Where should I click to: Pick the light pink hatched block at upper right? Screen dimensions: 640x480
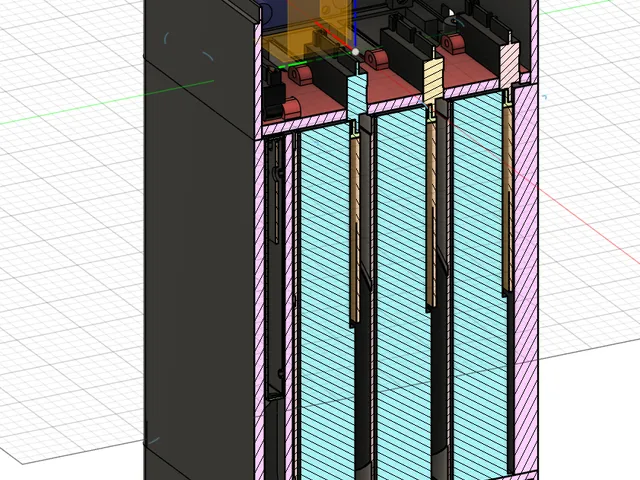click(x=510, y=65)
